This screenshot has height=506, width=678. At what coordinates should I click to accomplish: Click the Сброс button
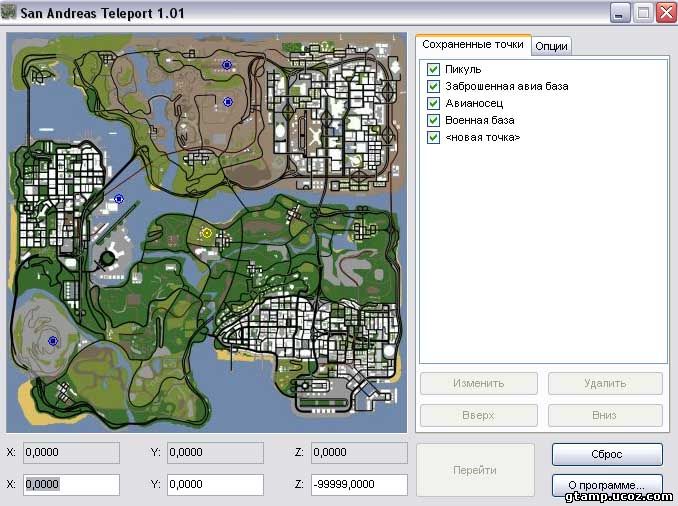click(607, 454)
